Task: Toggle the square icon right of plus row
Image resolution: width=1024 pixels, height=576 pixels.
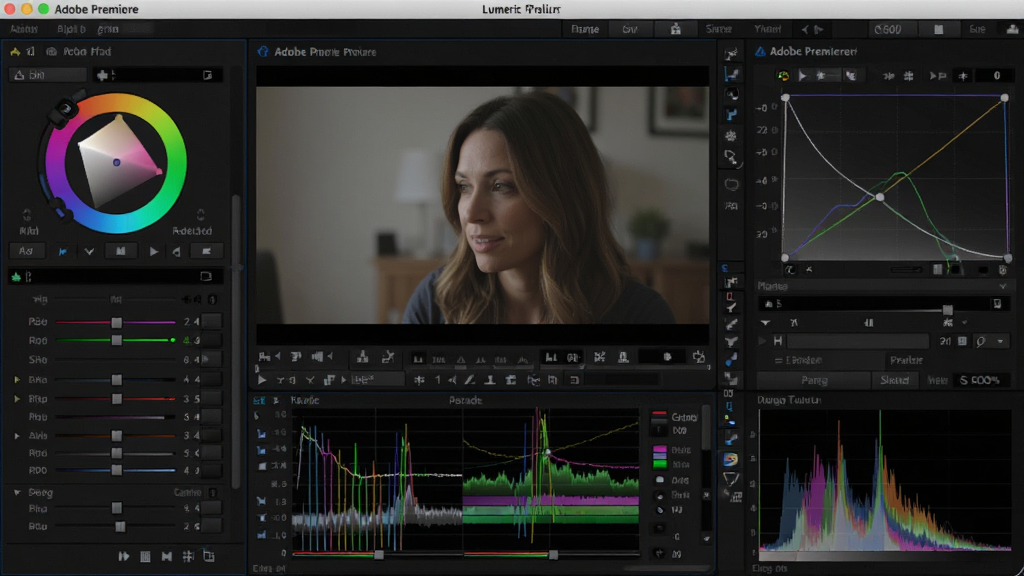Action: pyautogui.click(x=207, y=75)
